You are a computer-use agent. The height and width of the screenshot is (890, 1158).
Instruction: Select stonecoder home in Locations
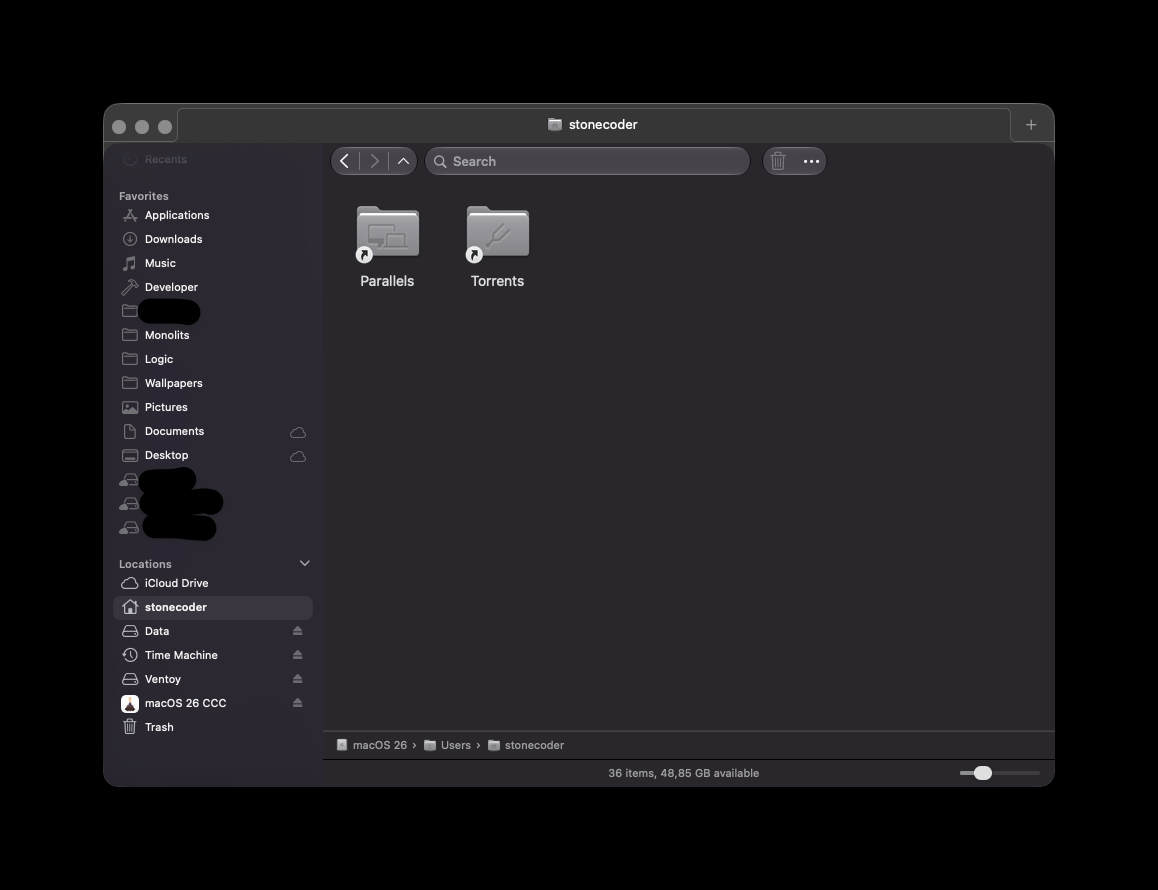coord(213,607)
